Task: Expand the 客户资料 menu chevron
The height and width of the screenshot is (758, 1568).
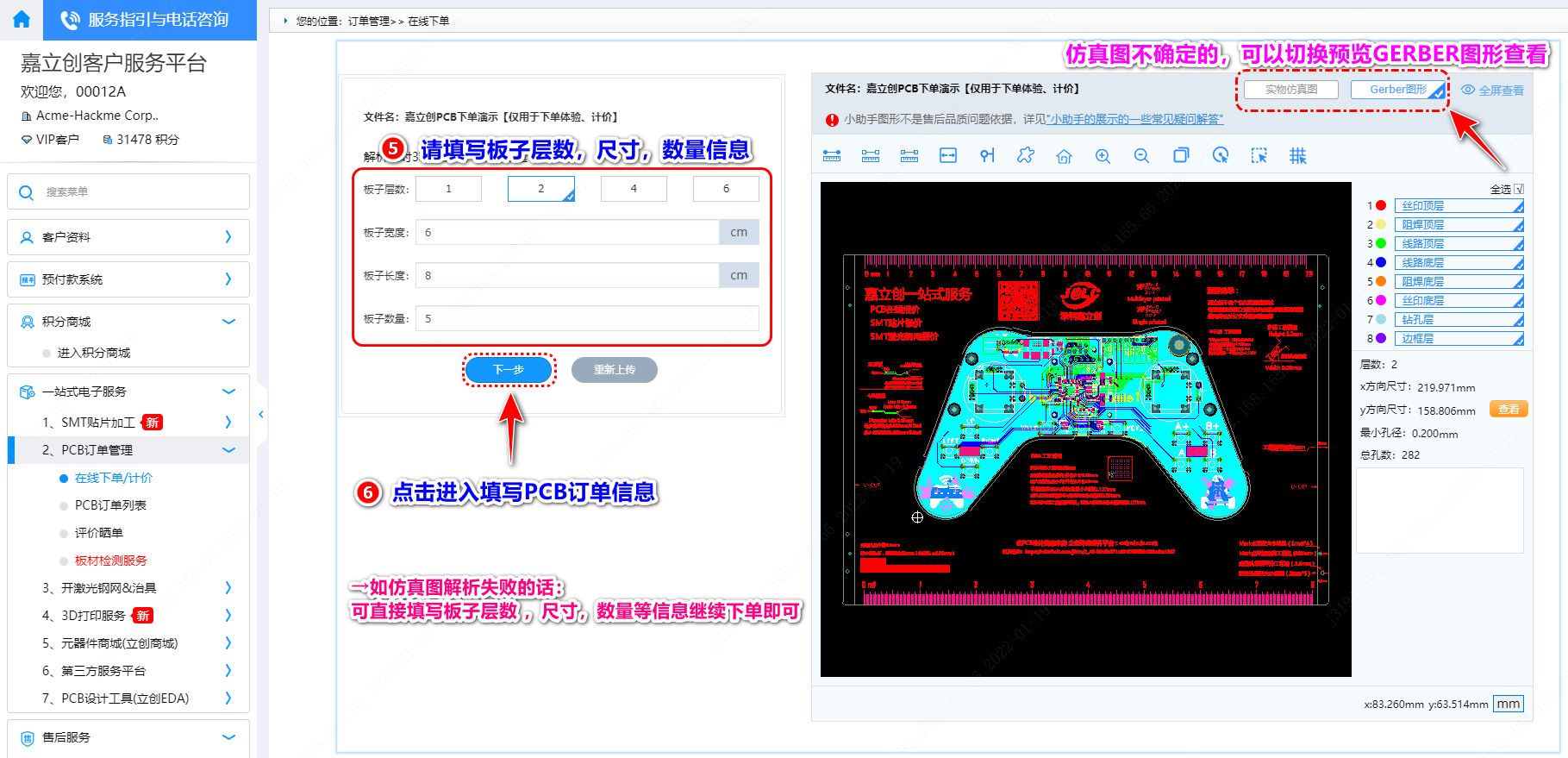Action: (228, 236)
